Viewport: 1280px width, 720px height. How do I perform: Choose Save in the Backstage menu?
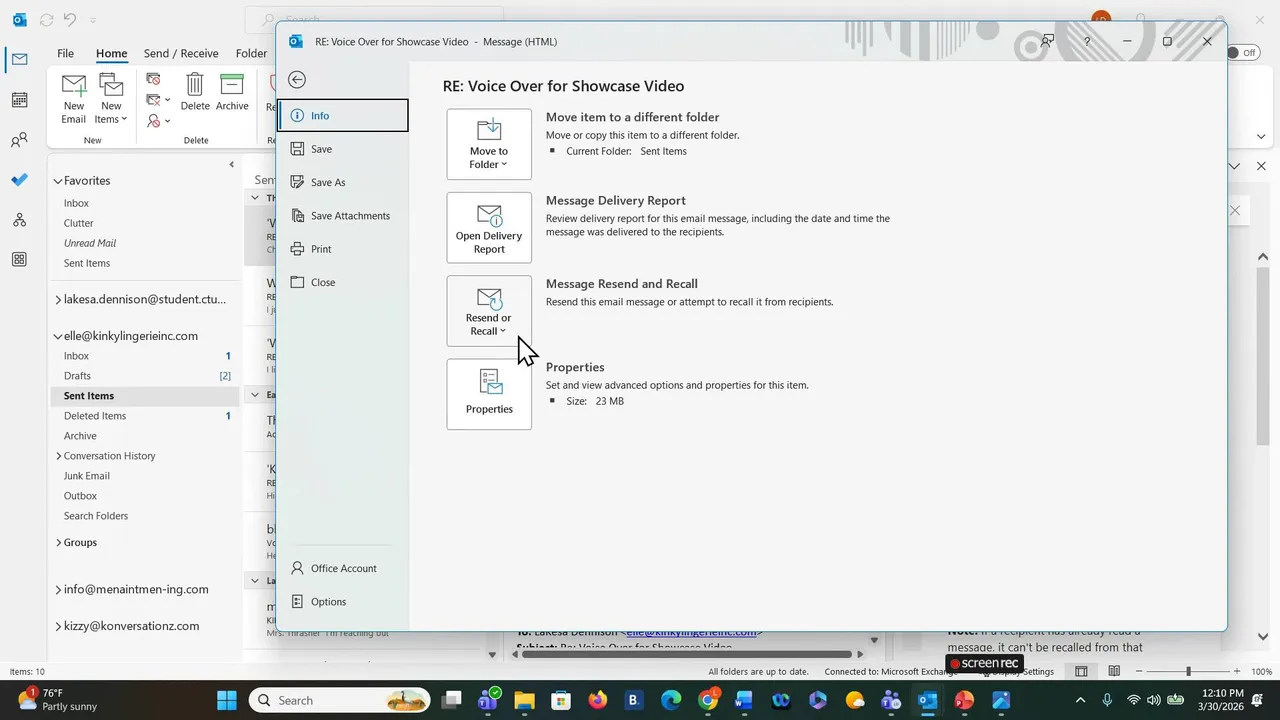click(x=343, y=149)
